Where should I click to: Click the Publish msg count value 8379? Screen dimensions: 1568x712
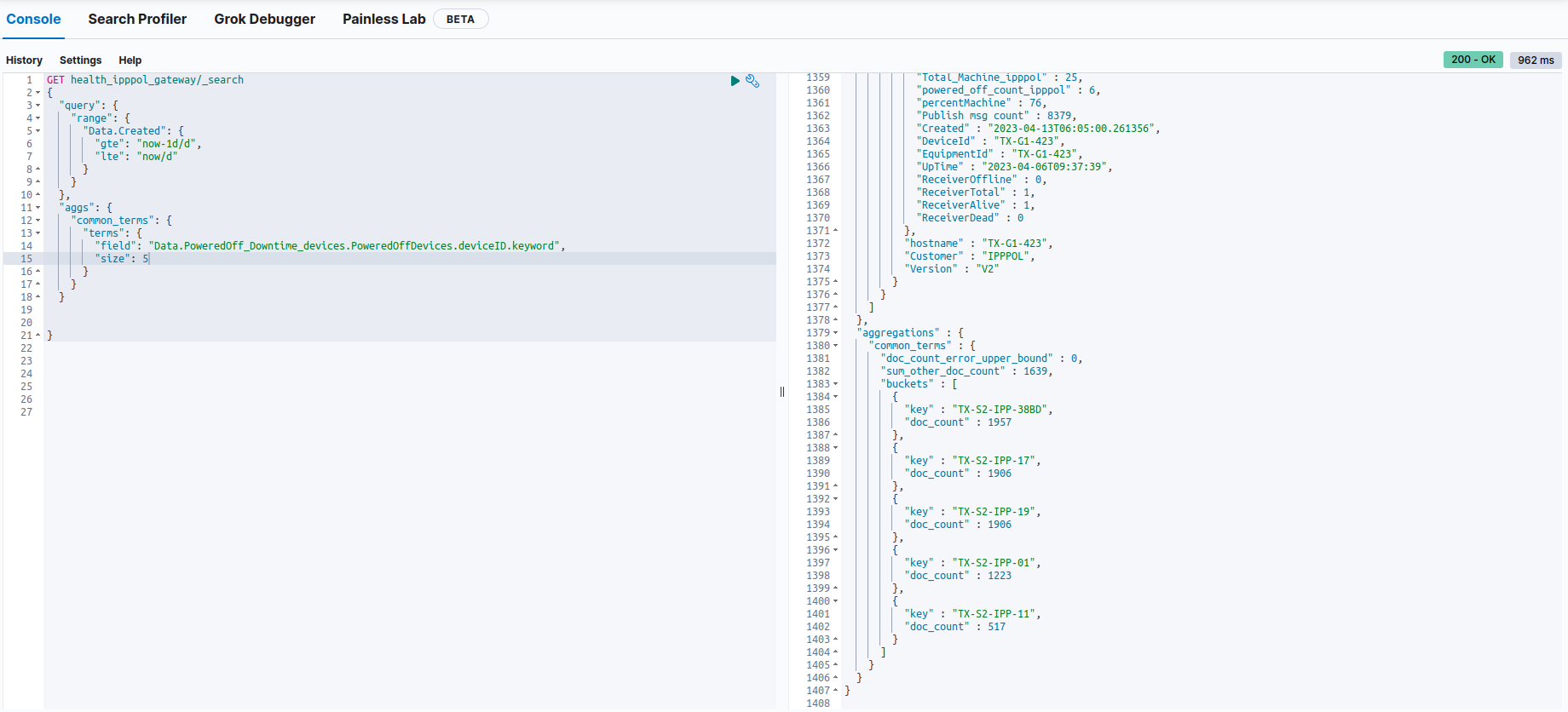[1059, 116]
